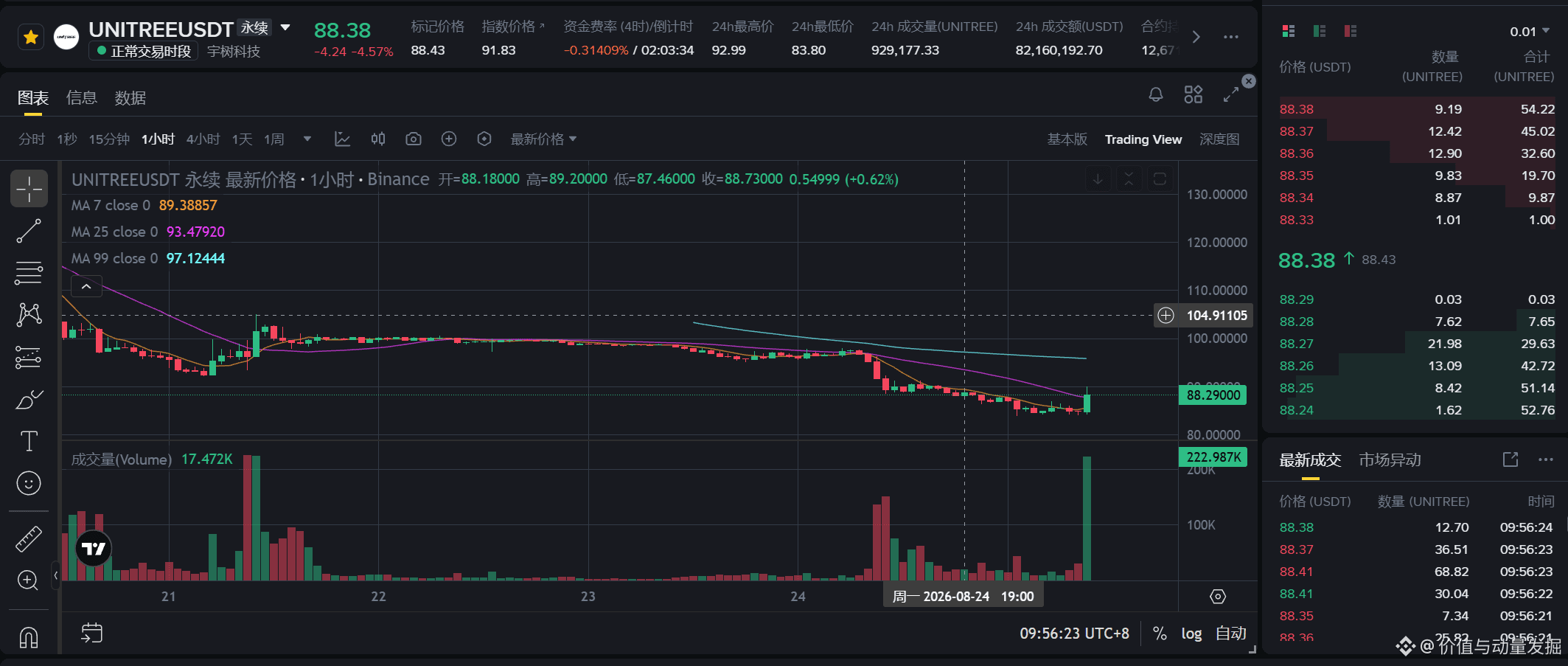Collapse the drawing toolbar with the side arrow

point(55,575)
